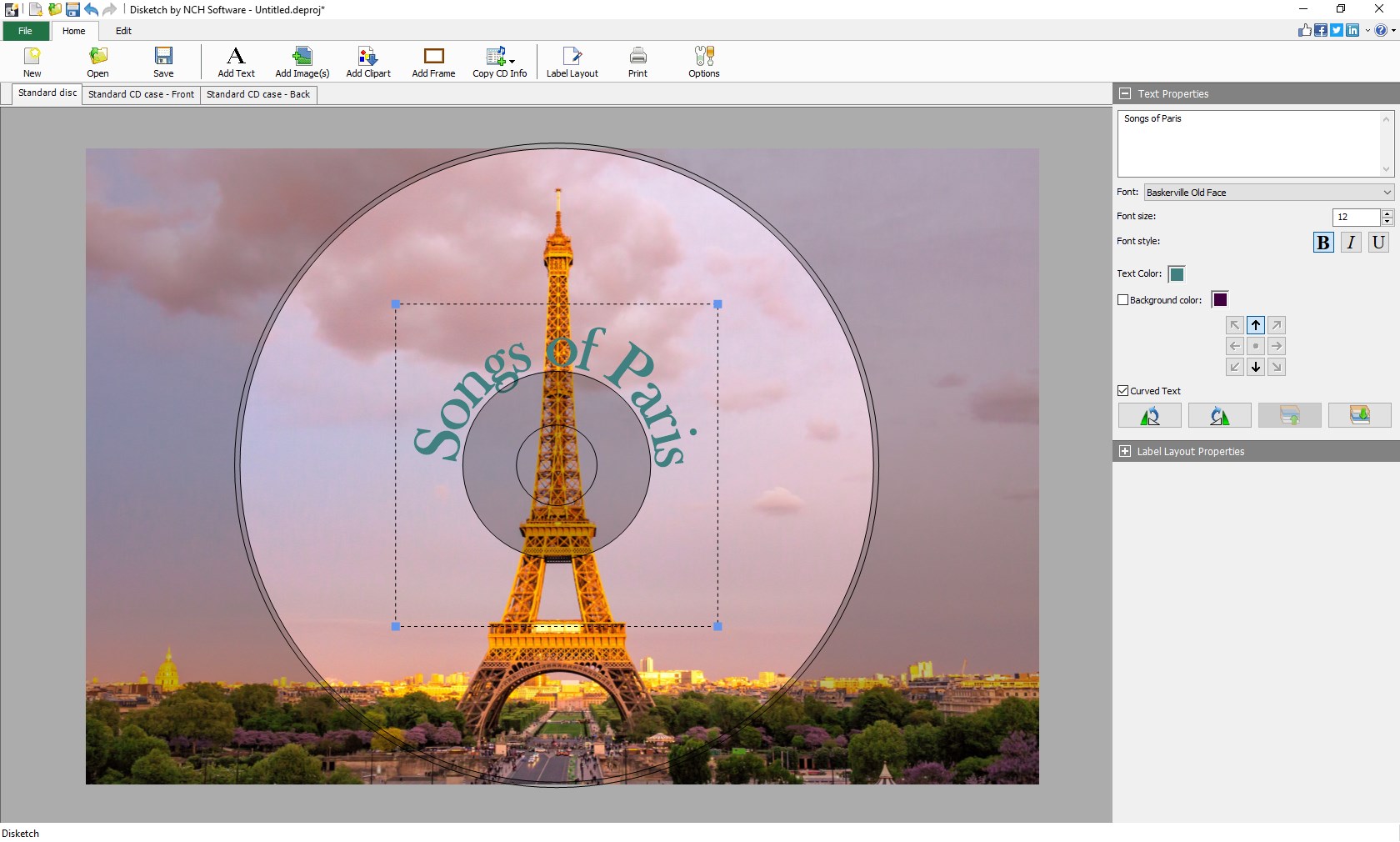Open the Options toolbar icon
Image resolution: width=1400 pixels, height=842 pixels.
[x=702, y=62]
